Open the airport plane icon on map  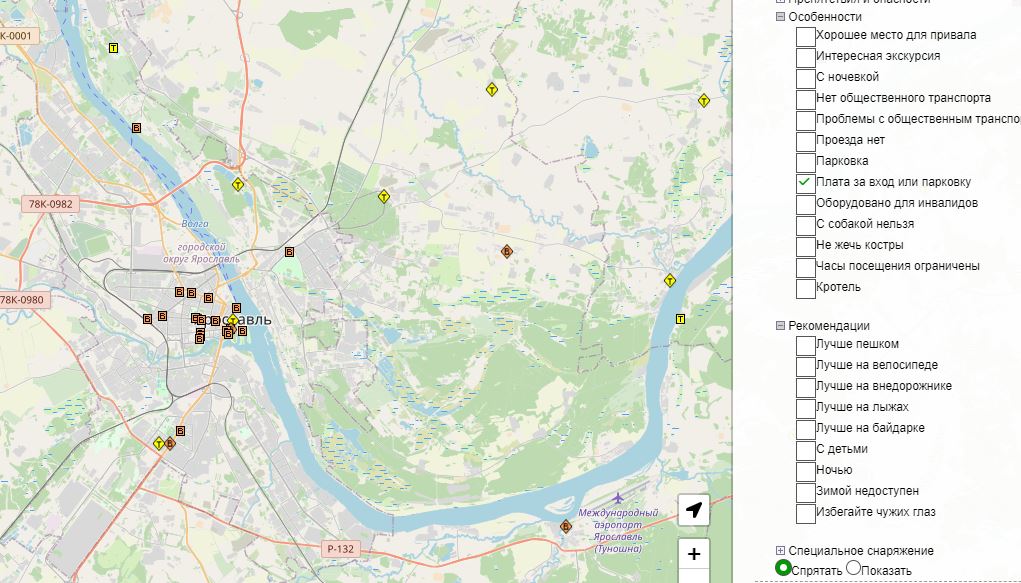[618, 497]
